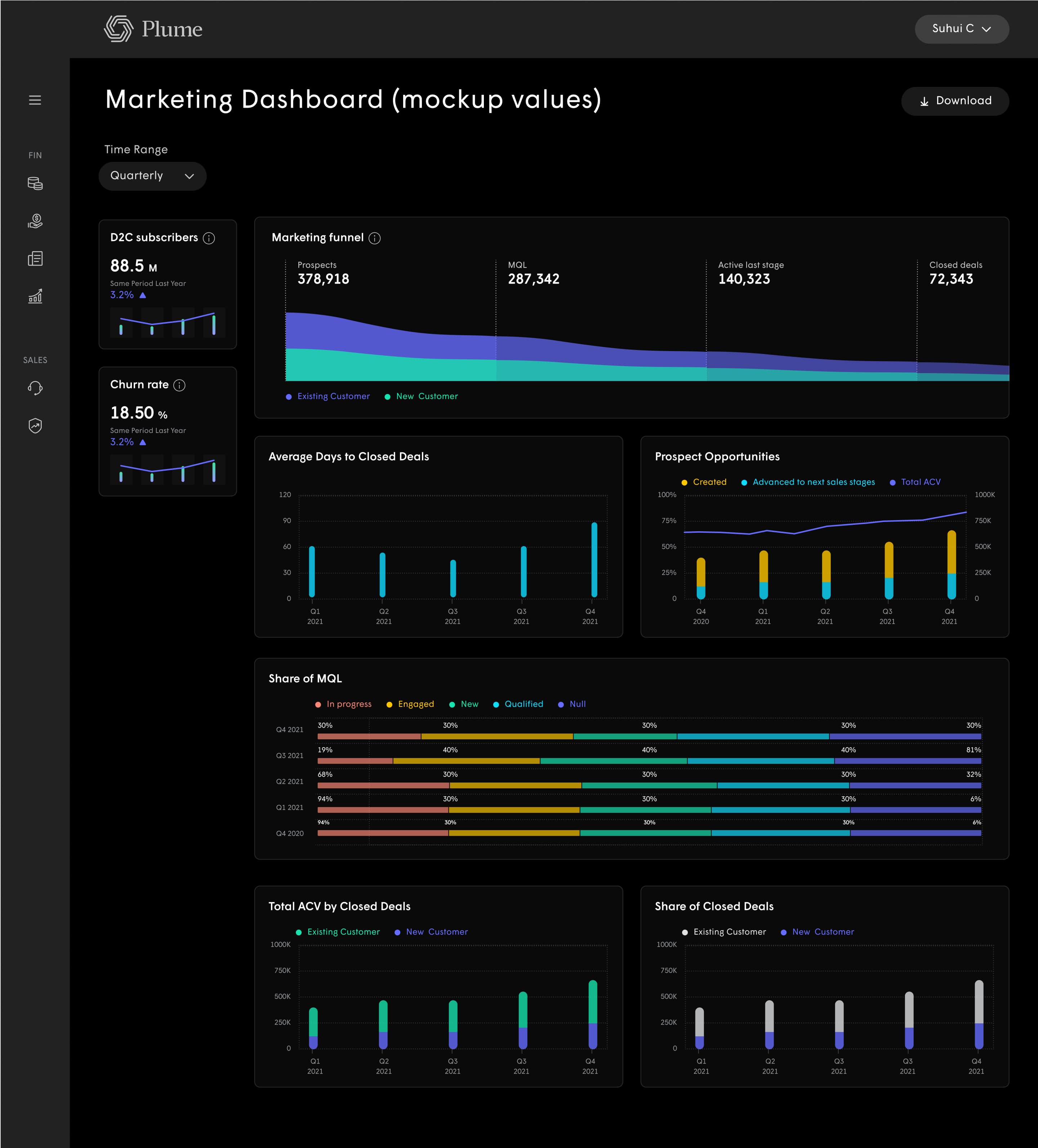Open the growth bar chart icon
Image resolution: width=1038 pixels, height=1148 pixels.
click(35, 296)
